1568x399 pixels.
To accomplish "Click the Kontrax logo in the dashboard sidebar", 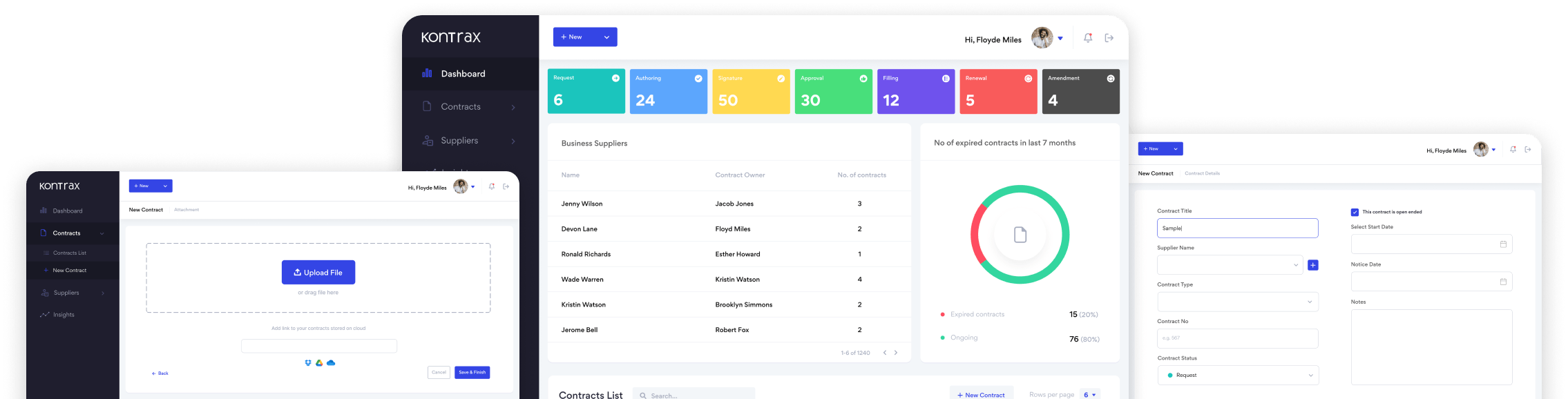I will (451, 37).
